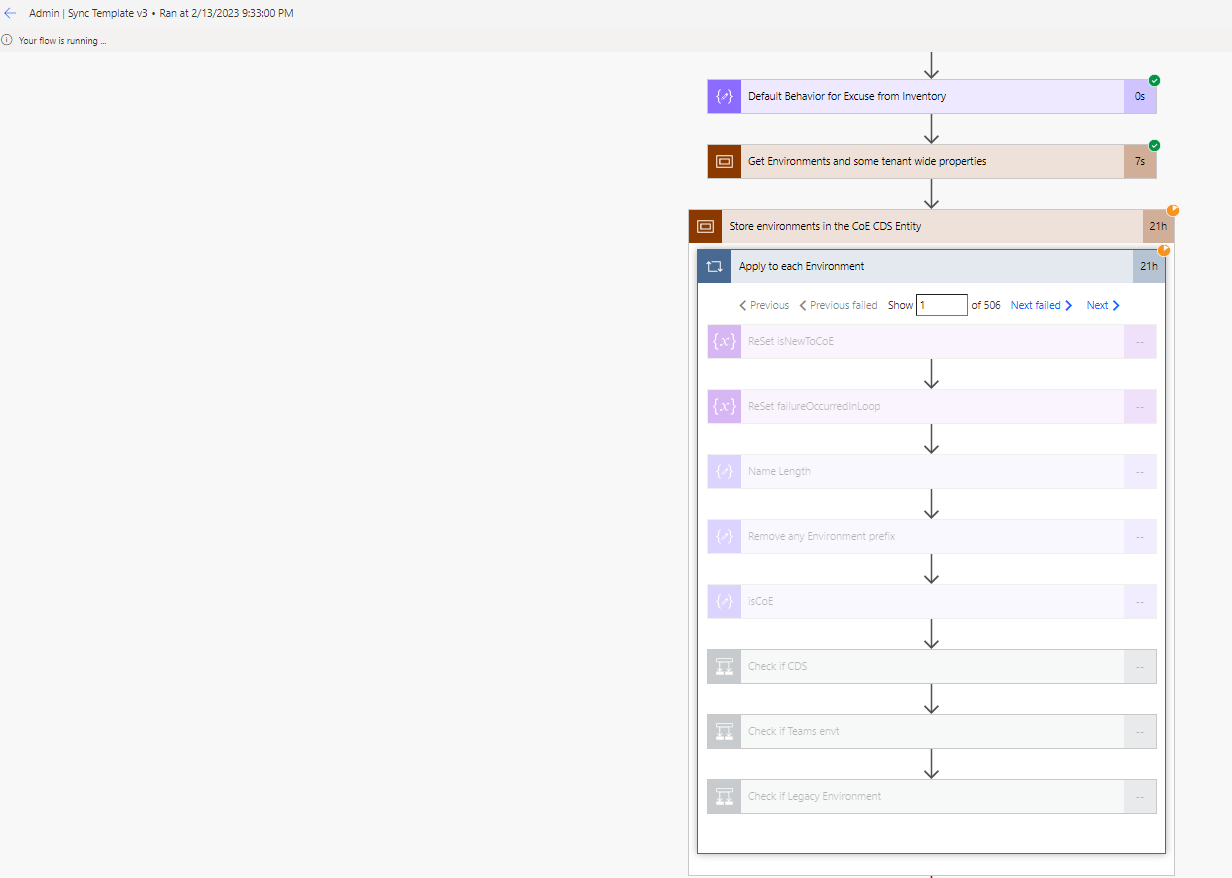Select the Compose icon on Default Behavior action
The image size is (1232, 878).
(723, 96)
